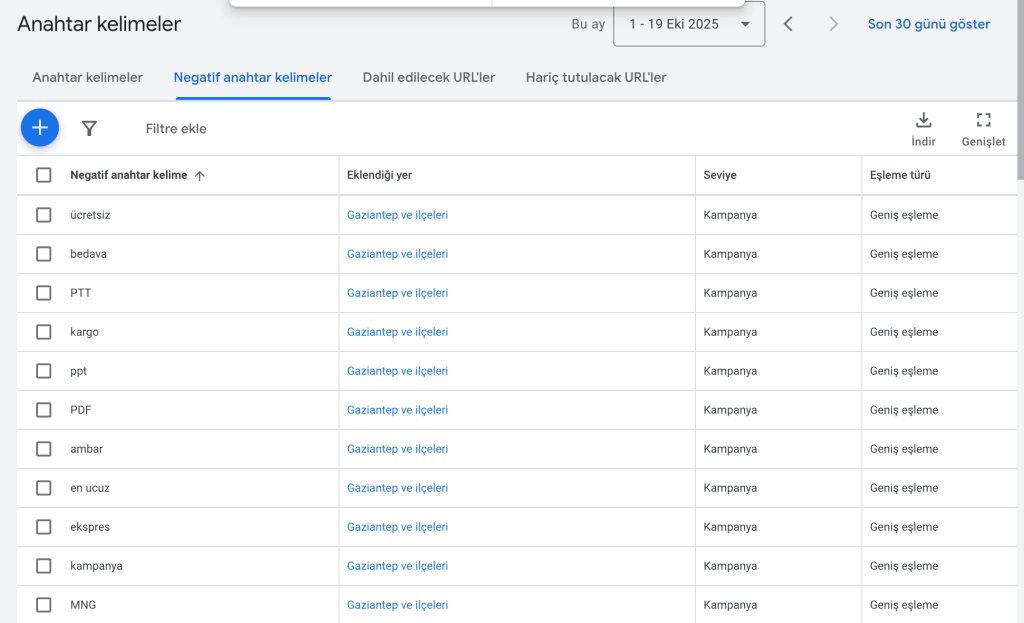Viewport: 1024px width, 623px height.
Task: Click the filter funnel icon
Action: pyautogui.click(x=89, y=128)
